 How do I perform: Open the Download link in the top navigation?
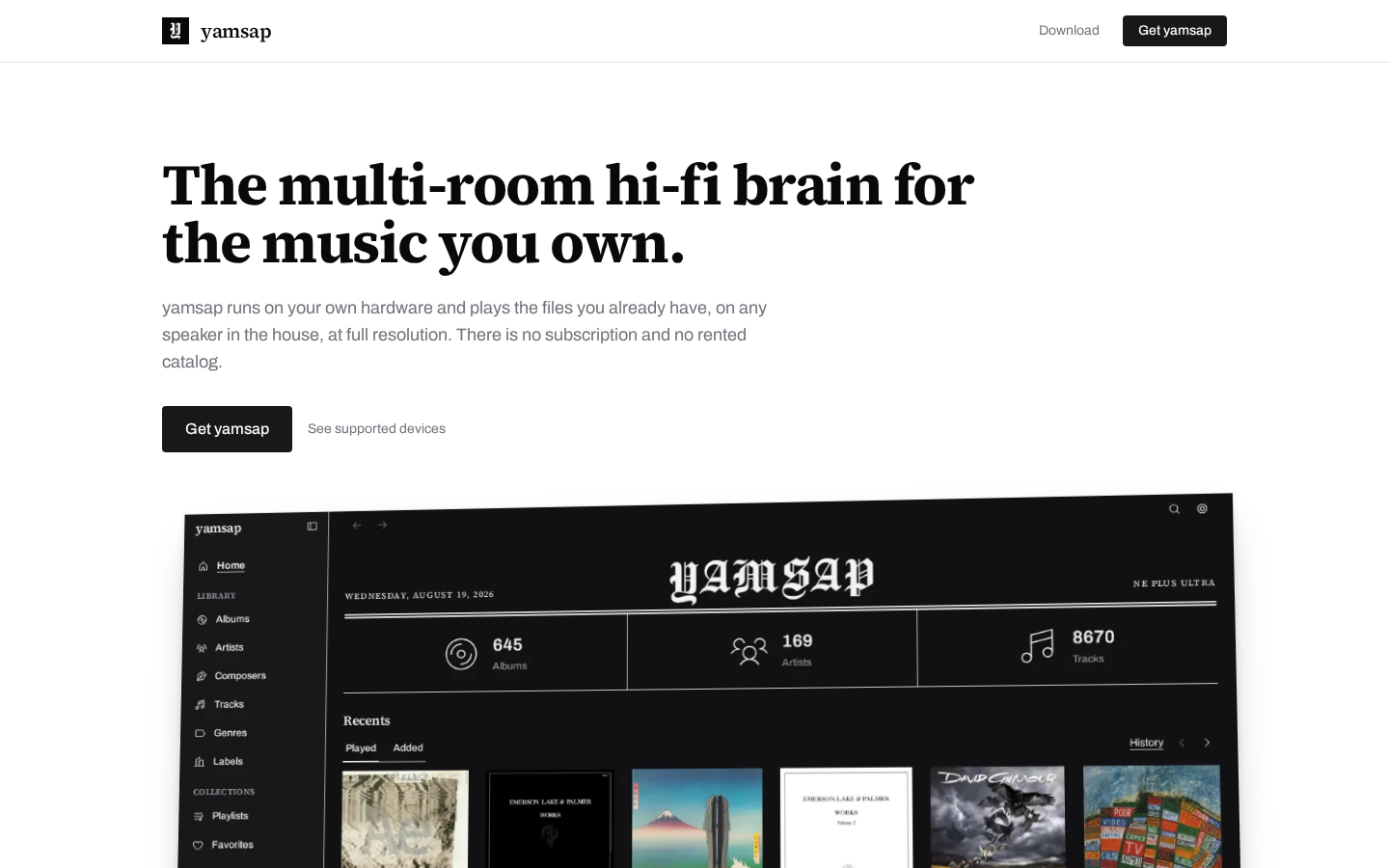point(1069,31)
